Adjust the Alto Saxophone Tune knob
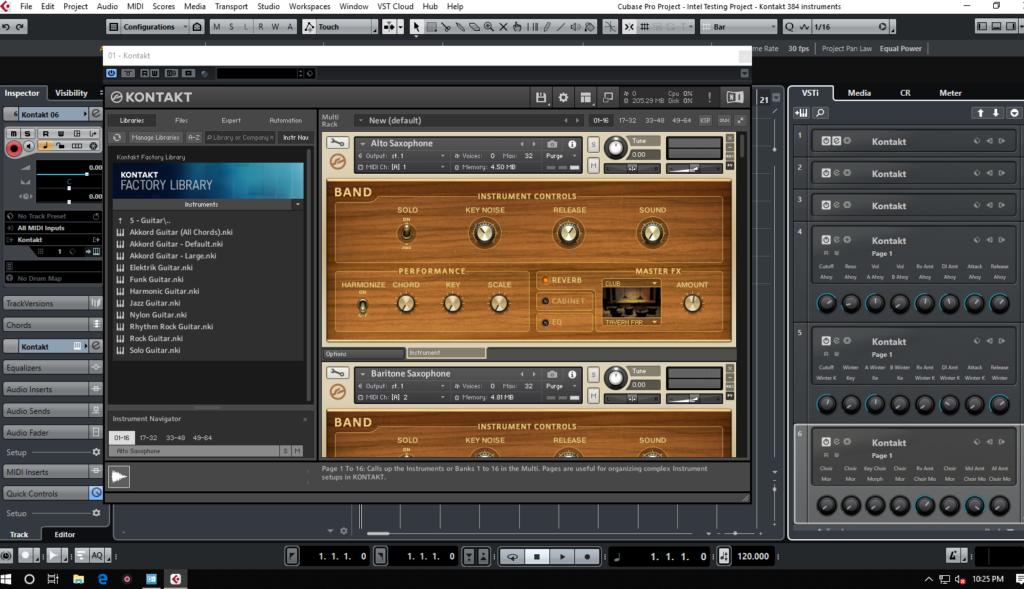This screenshot has width=1024, height=589. click(615, 148)
